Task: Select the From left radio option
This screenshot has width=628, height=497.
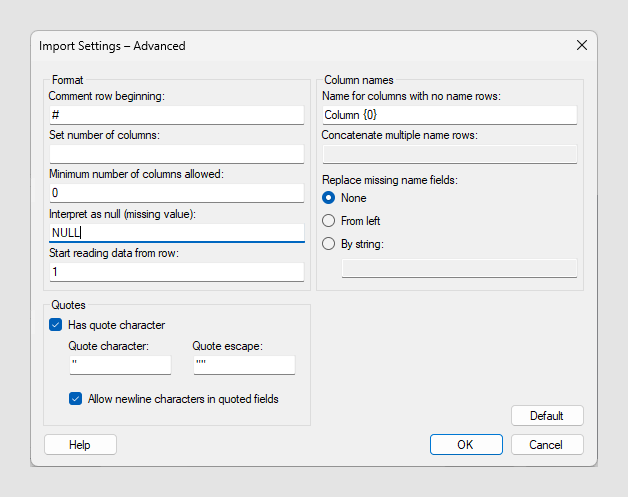Action: pyautogui.click(x=328, y=221)
